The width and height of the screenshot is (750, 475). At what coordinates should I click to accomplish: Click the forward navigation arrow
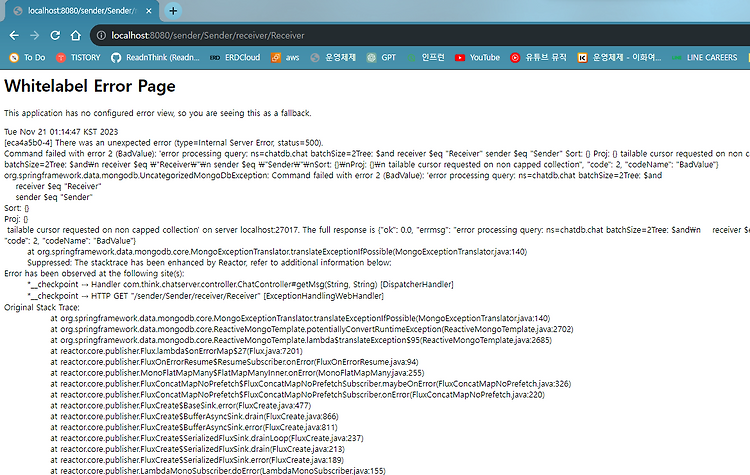(x=34, y=35)
